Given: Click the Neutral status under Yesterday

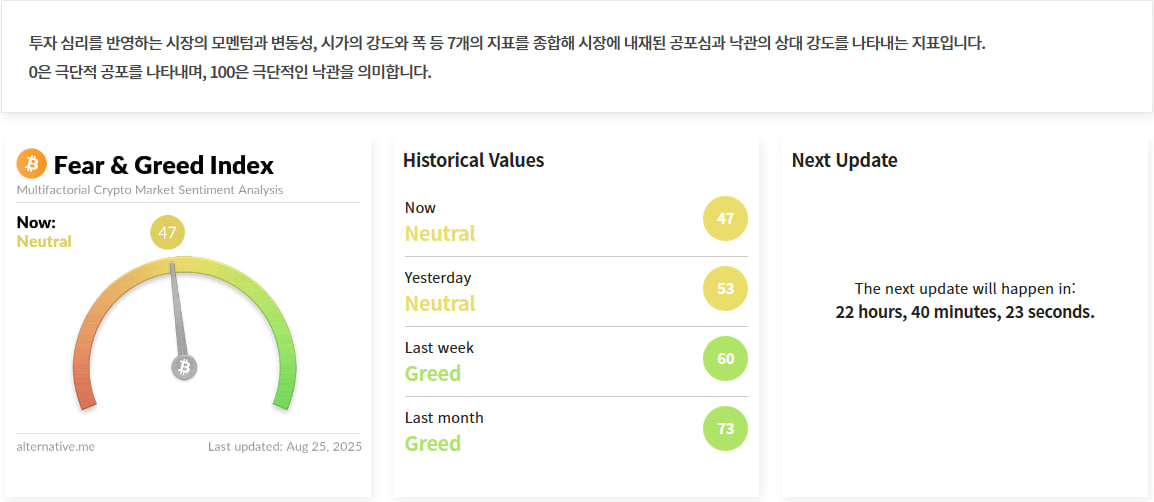Looking at the screenshot, I should (440, 303).
